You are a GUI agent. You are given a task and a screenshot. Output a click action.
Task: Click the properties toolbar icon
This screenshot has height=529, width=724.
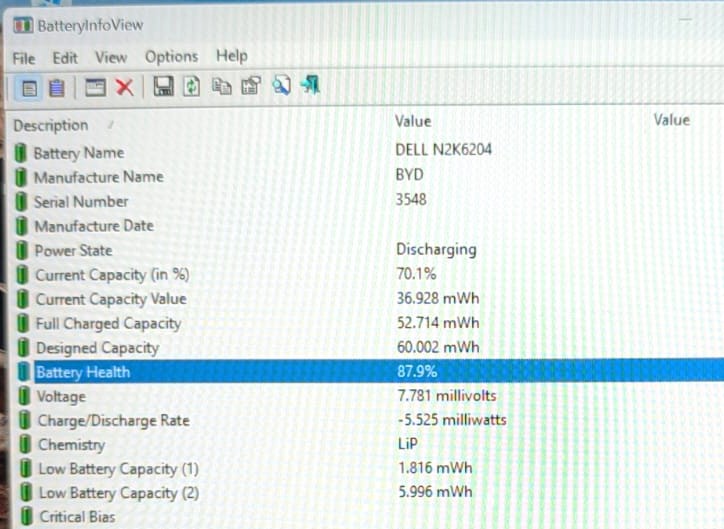pyautogui.click(x=251, y=86)
